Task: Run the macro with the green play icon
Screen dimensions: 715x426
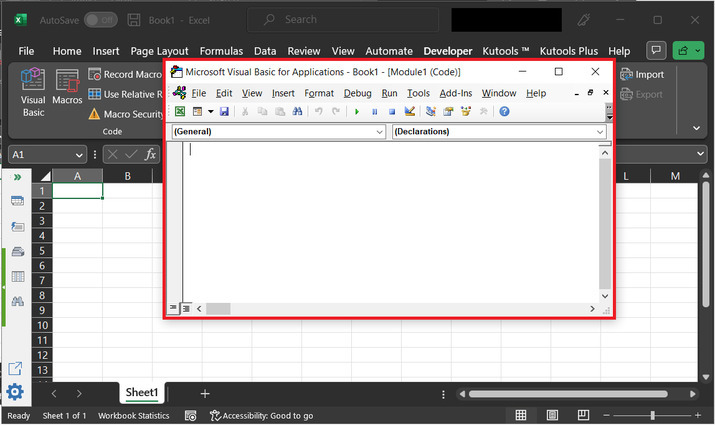Action: coord(357,112)
